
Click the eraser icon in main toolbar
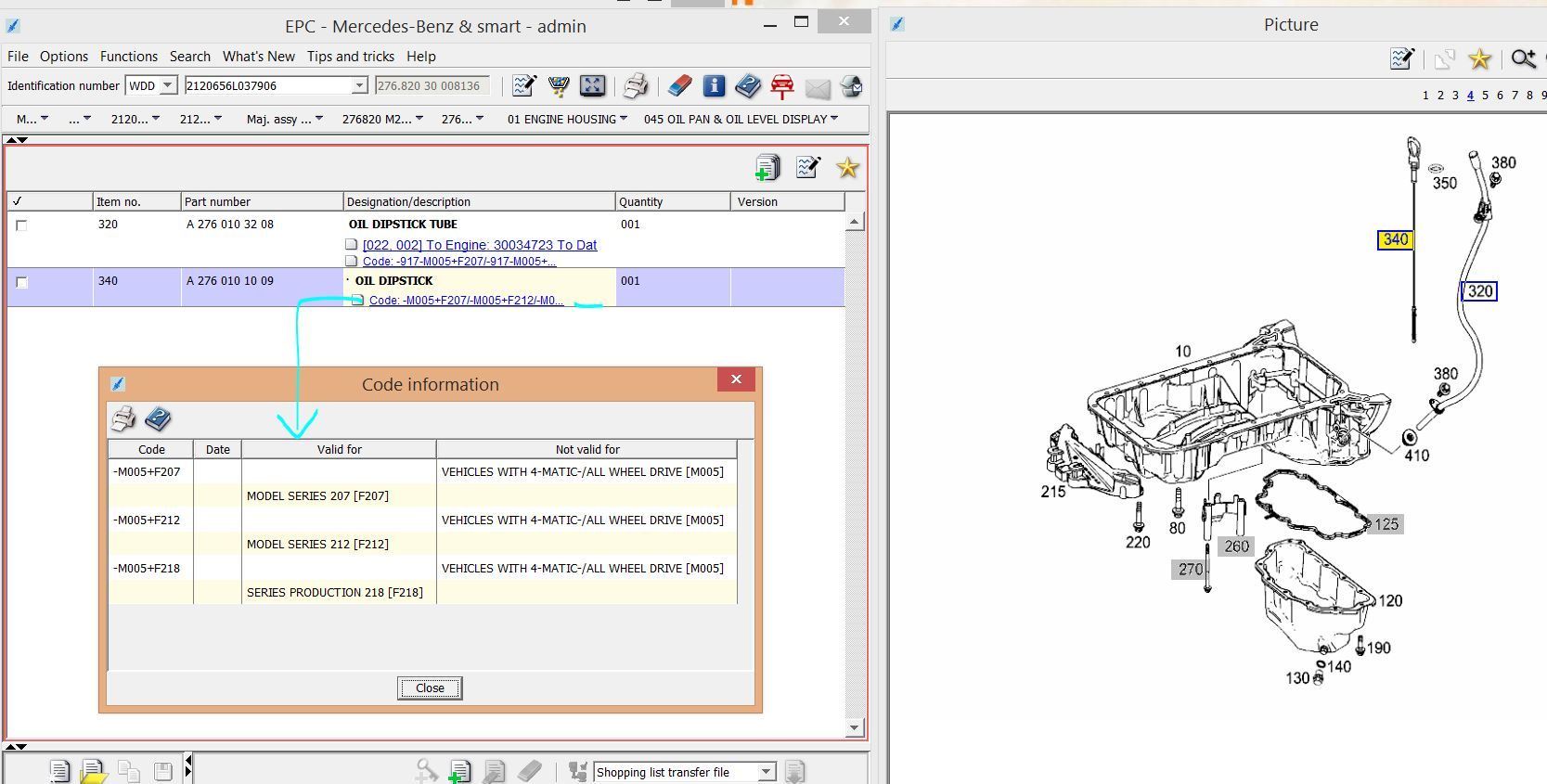coord(679,86)
